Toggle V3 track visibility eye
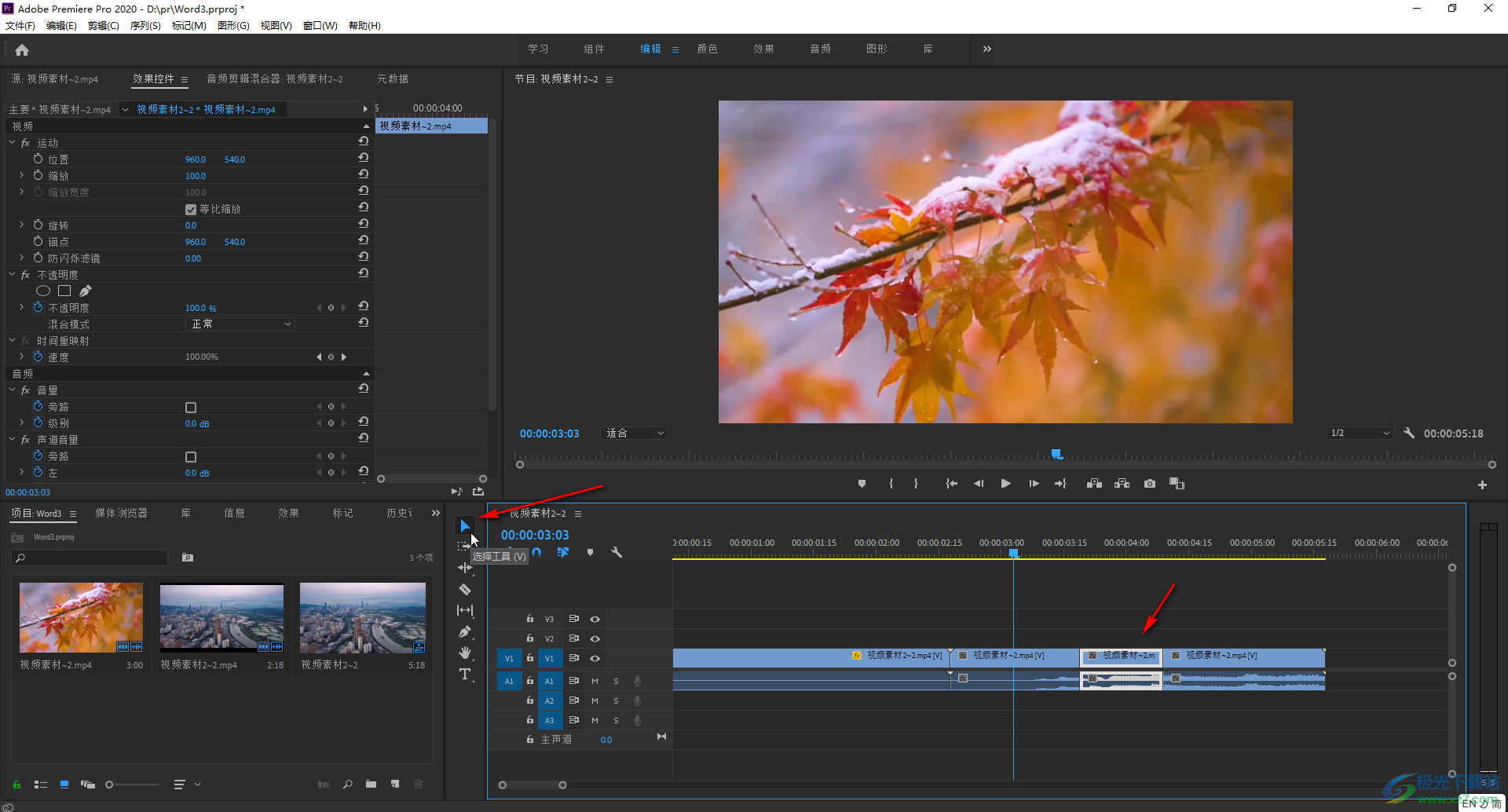 pyautogui.click(x=595, y=620)
